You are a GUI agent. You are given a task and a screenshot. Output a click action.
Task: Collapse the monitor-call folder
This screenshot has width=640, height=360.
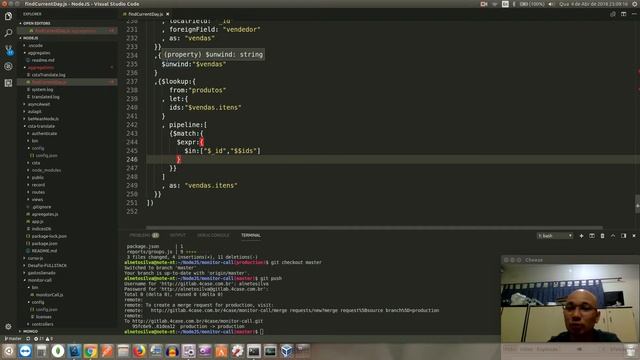pos(39,280)
